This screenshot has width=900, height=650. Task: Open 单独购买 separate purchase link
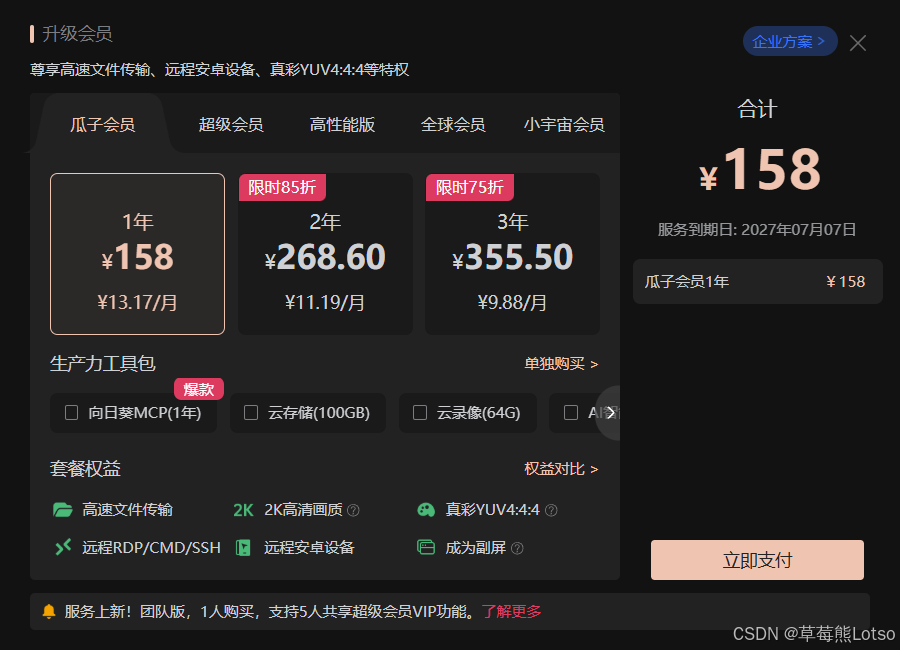(x=561, y=364)
